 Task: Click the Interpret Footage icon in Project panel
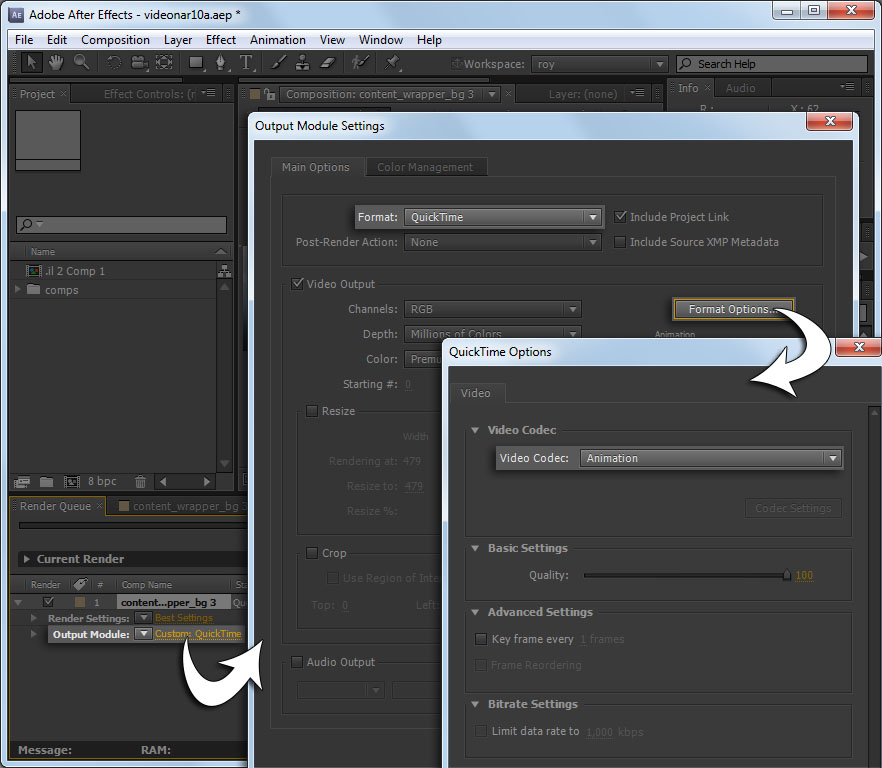pyautogui.click(x=22, y=482)
